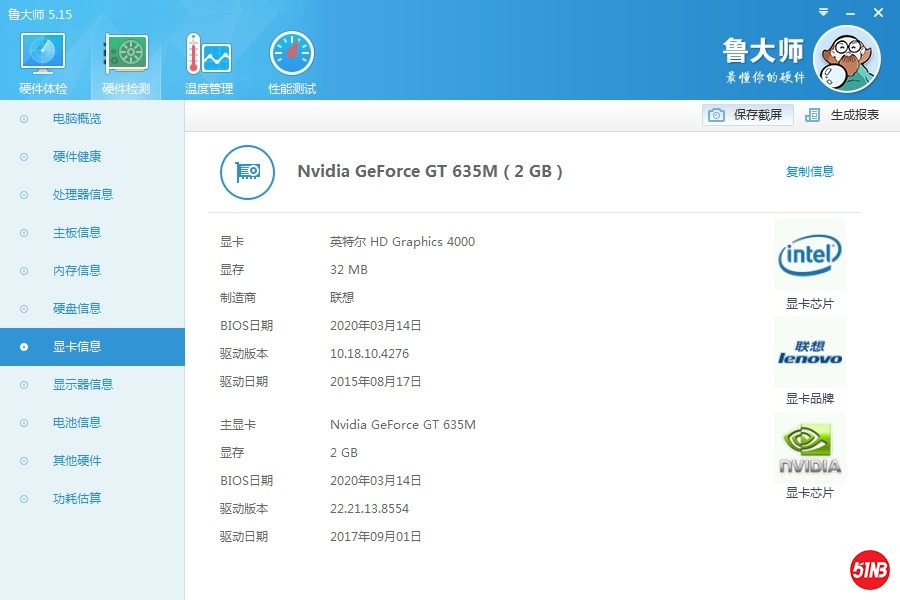This screenshot has width=900, height=600.
Task: Click the NVIDIA graphics chip logo
Action: 809,449
